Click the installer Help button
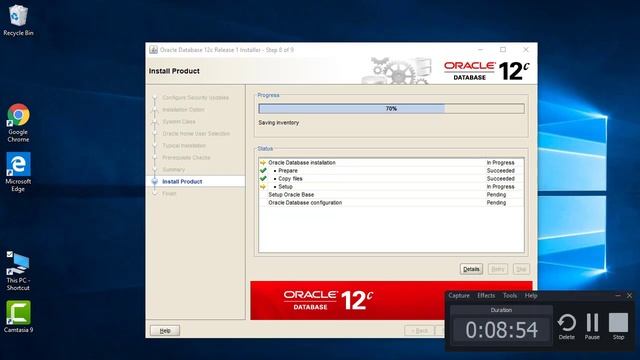 [x=165, y=331]
